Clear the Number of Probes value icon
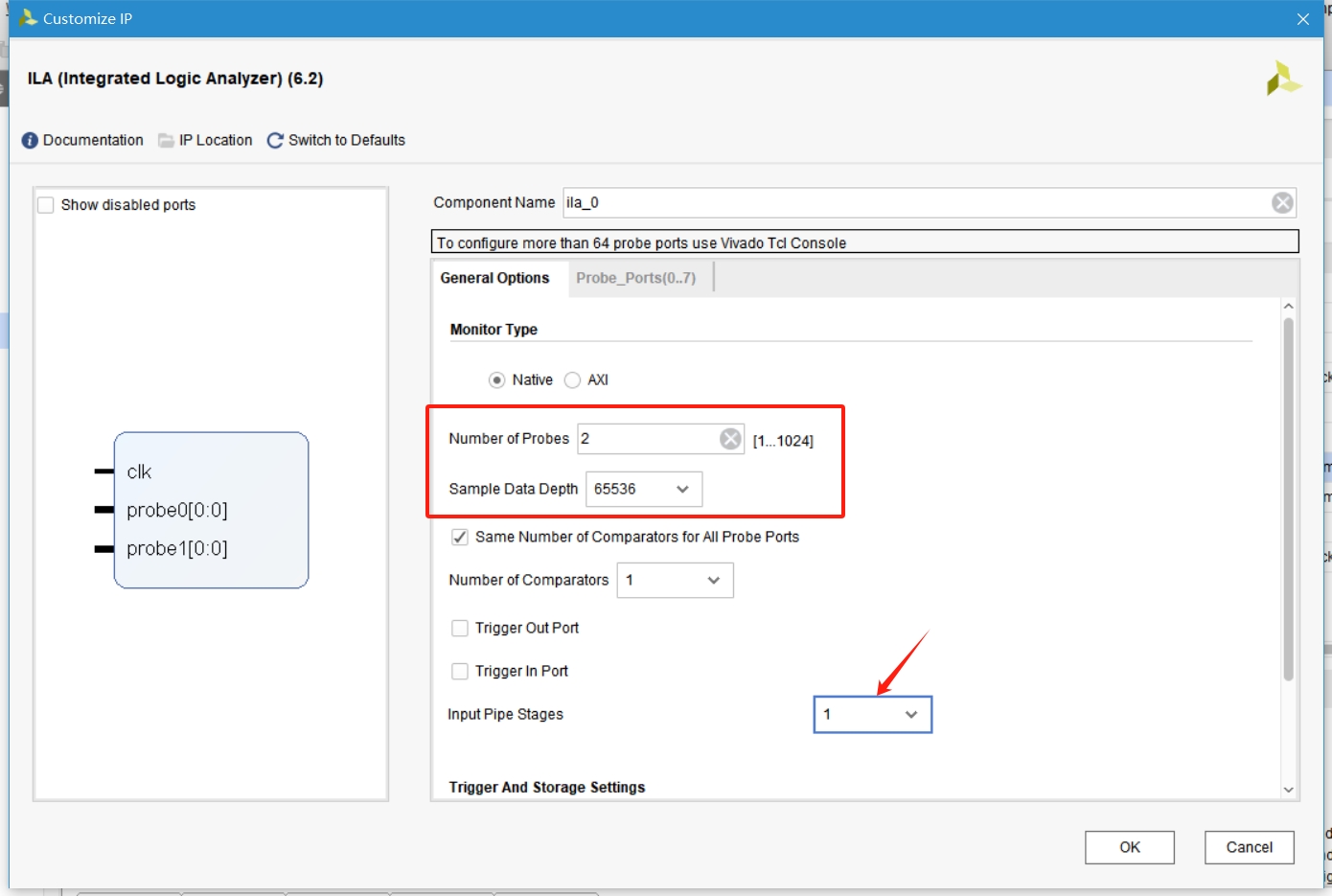1332x896 pixels. click(730, 439)
